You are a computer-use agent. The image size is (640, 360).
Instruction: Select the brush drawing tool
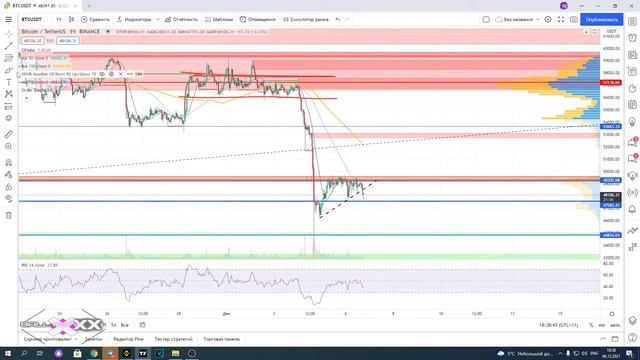(x=9, y=70)
